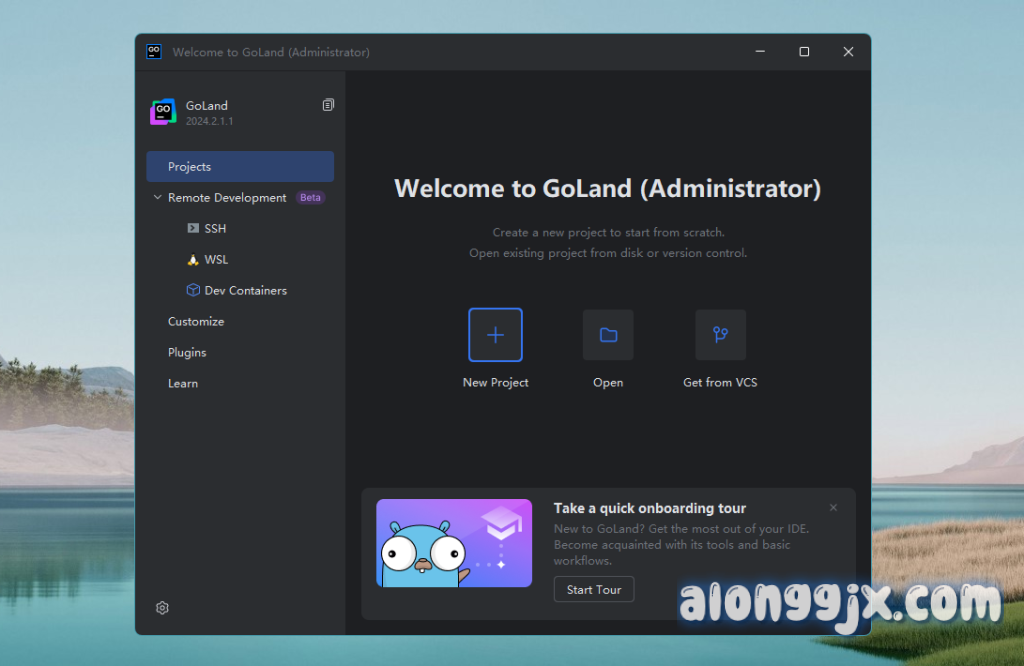The height and width of the screenshot is (666, 1024).
Task: Click the Beta badge next to Remote Development
Action: 310,198
